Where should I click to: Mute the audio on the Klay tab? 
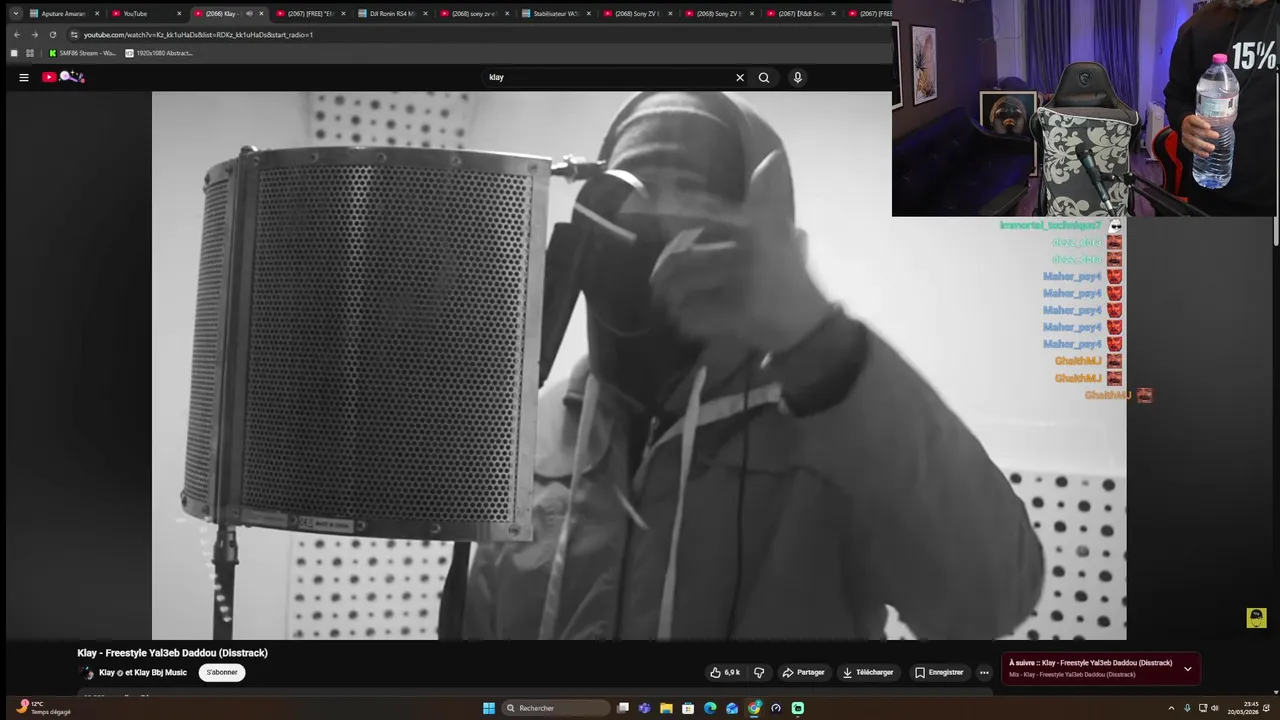249,13
